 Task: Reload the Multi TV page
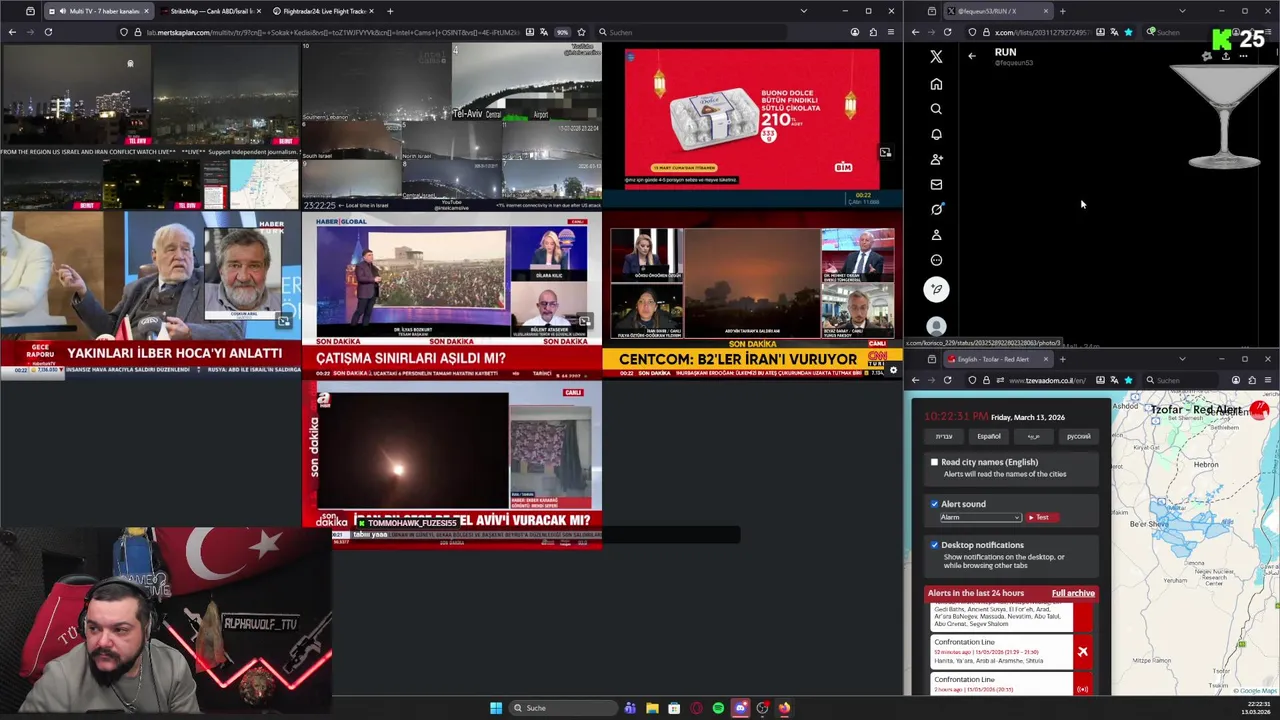(x=48, y=32)
